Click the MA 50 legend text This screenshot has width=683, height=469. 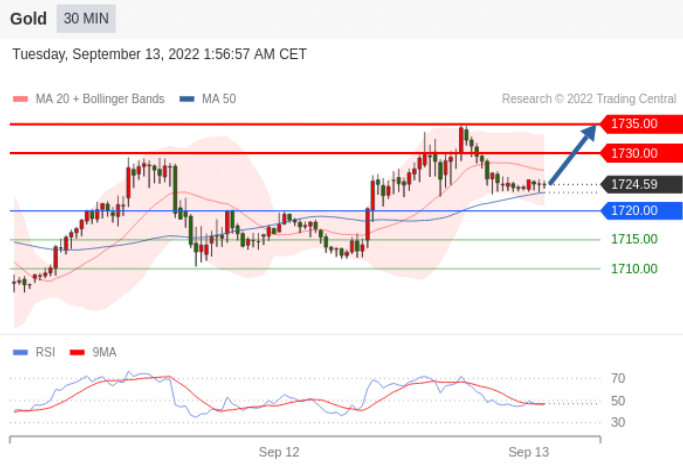click(x=219, y=99)
